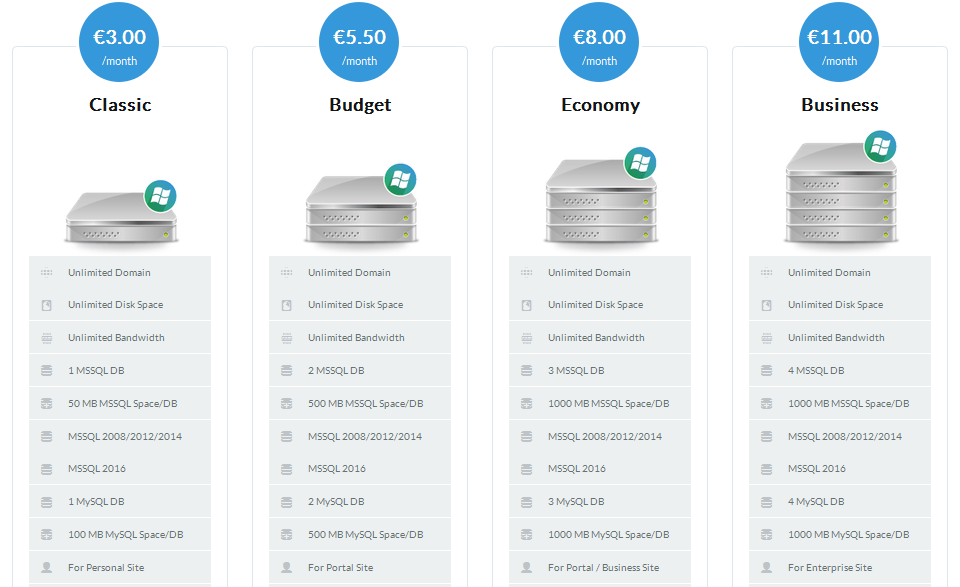Click the 1 MSSQL DB feature text

point(96,370)
